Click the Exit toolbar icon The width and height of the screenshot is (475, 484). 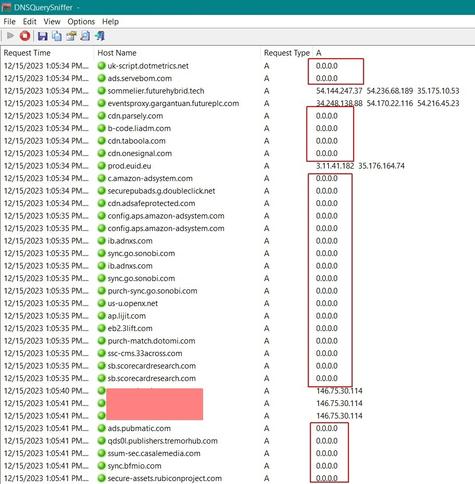pyautogui.click(x=100, y=36)
